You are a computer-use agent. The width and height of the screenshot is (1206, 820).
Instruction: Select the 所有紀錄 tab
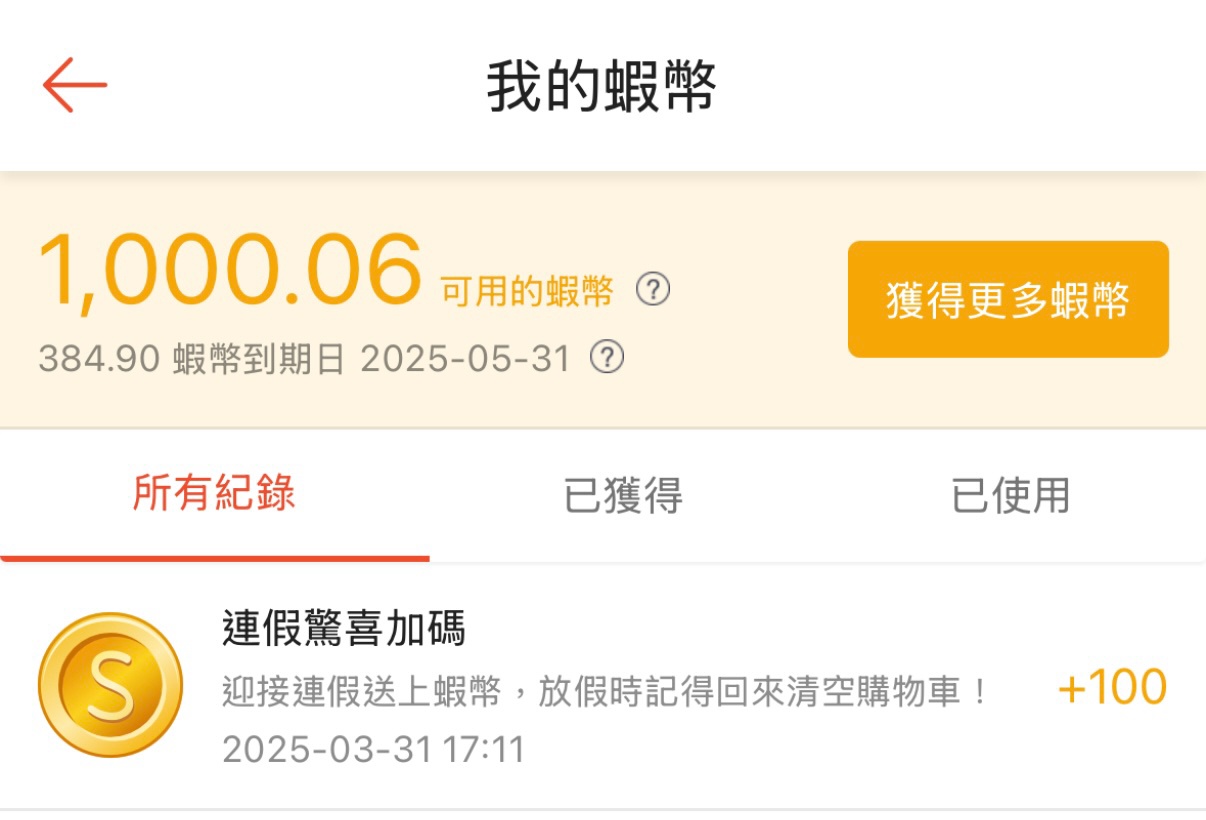pyautogui.click(x=214, y=494)
